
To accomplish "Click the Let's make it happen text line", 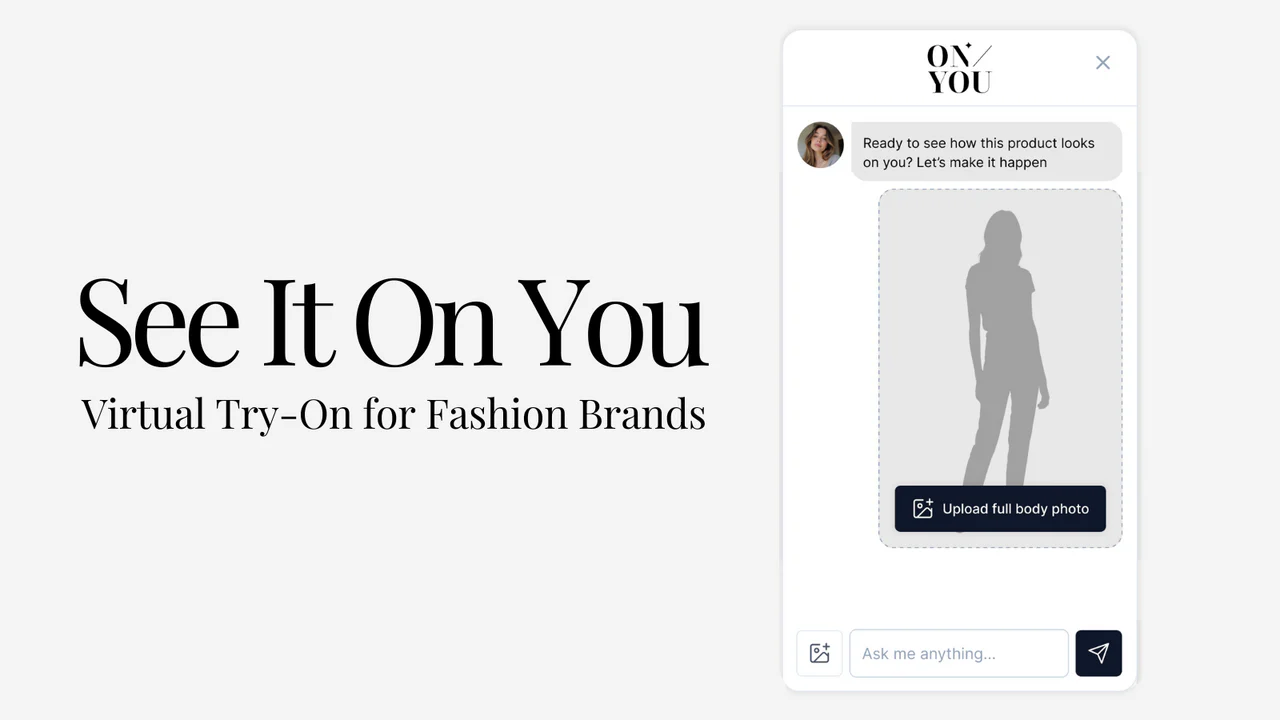I will click(x=982, y=162).
